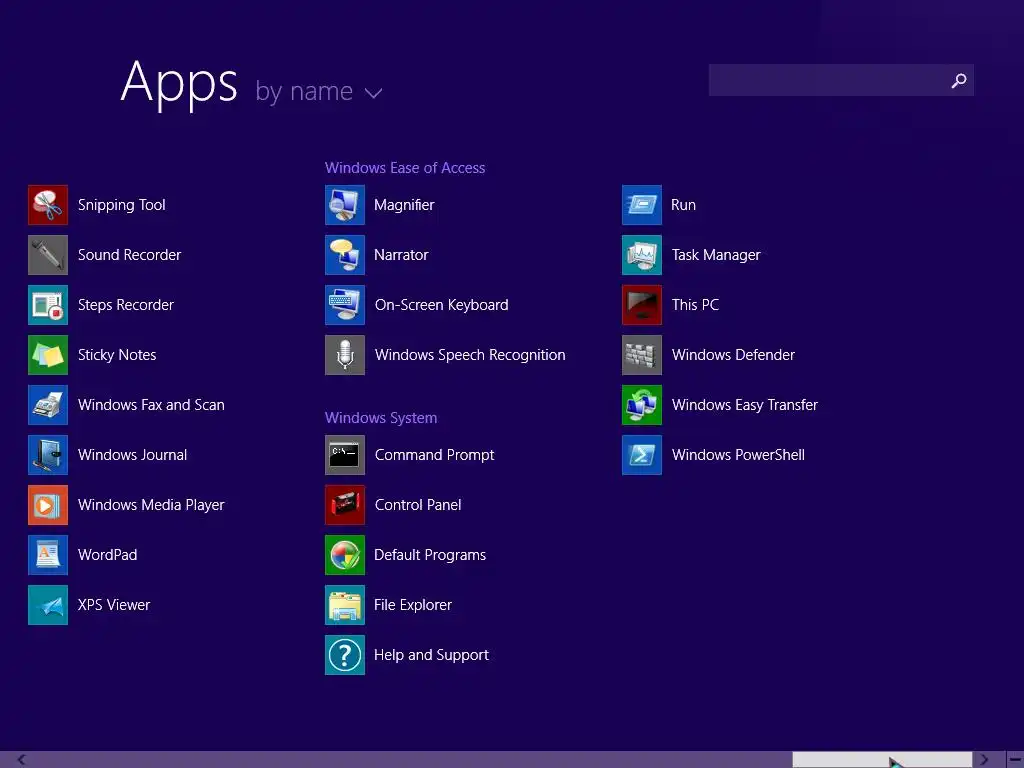Click the chevron next to 'by name'

(x=373, y=93)
